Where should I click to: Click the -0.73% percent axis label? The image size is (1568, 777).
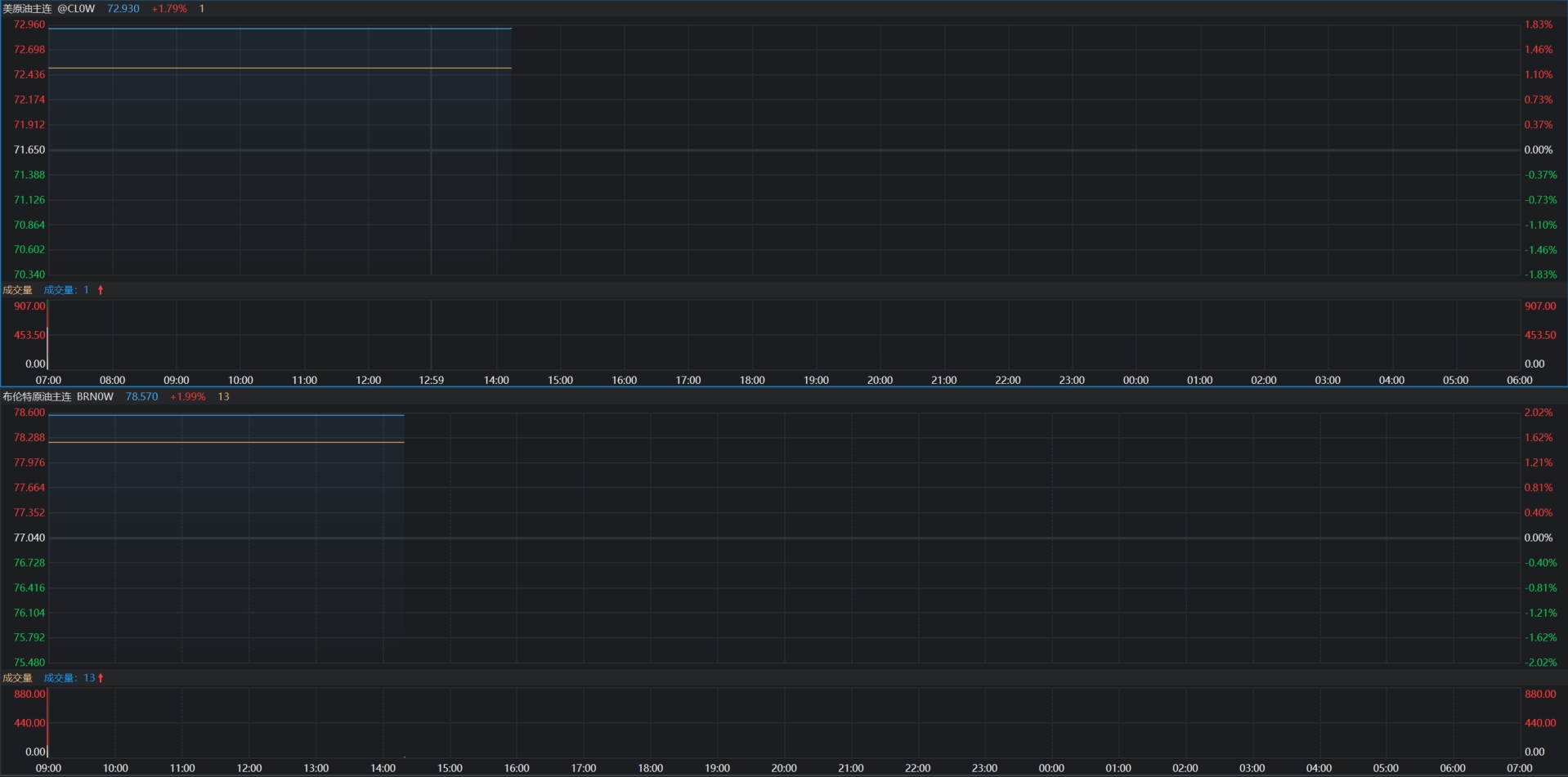coord(1540,200)
